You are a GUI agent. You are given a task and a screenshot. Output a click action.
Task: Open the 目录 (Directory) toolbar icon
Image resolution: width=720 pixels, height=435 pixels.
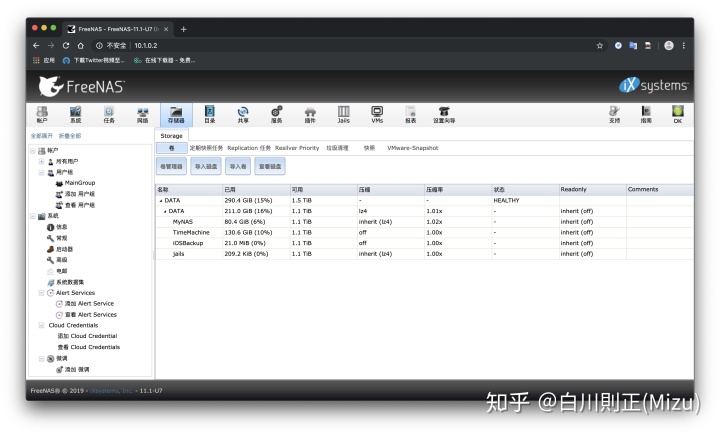pos(210,114)
